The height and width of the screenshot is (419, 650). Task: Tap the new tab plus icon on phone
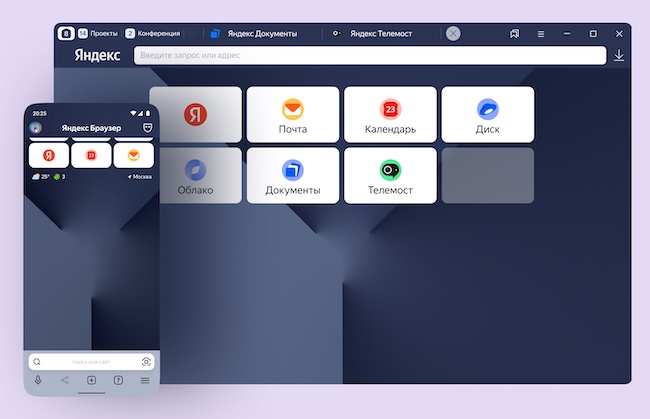pos(92,380)
